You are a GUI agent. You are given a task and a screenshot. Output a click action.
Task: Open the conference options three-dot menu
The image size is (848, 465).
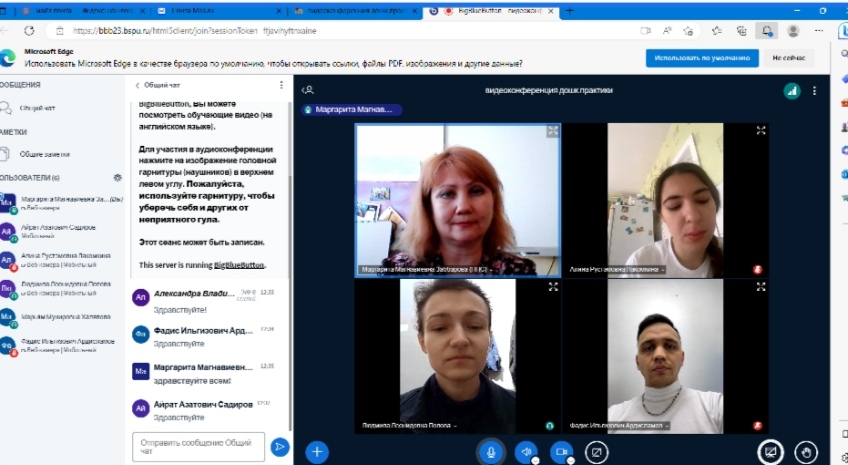815,90
